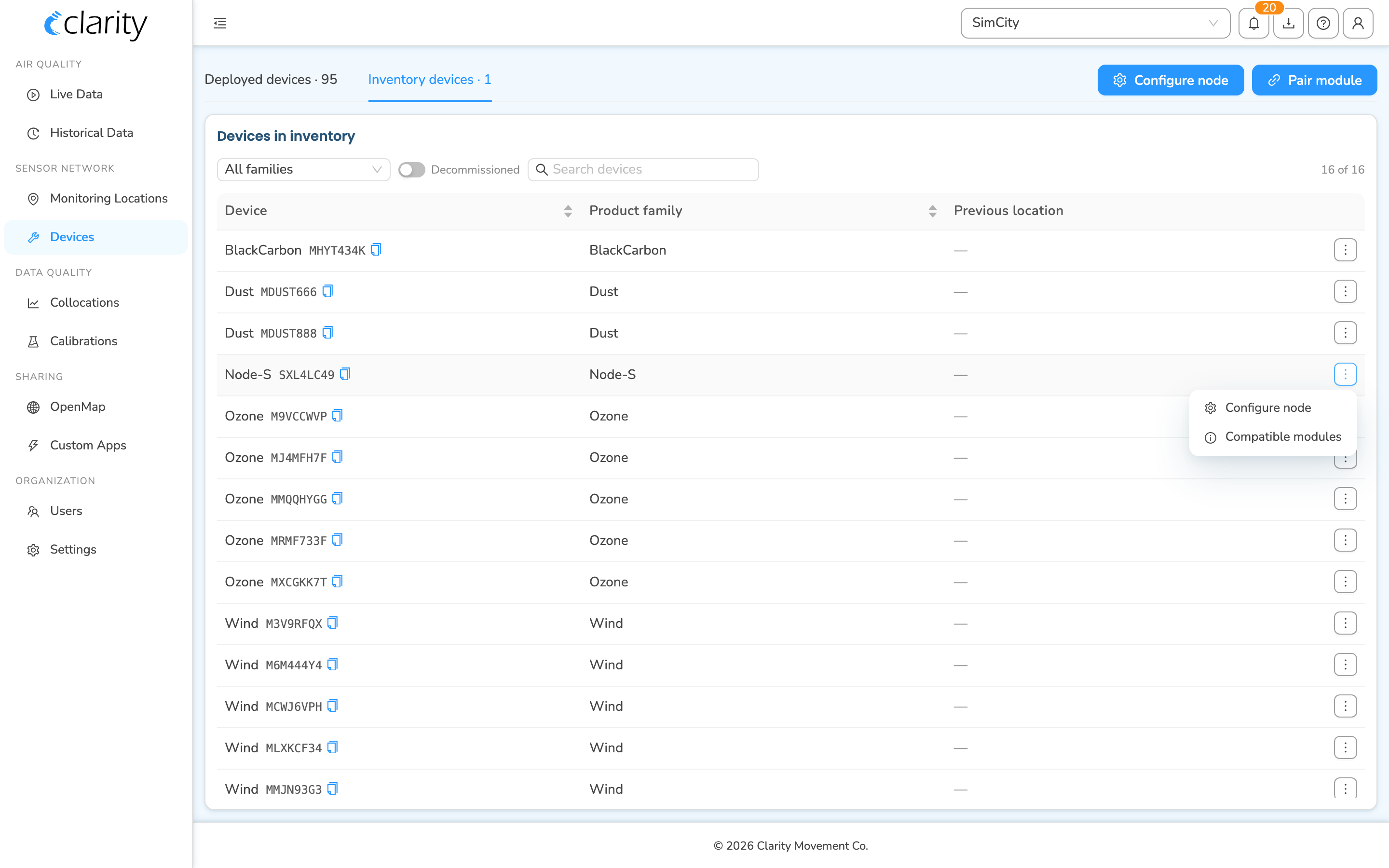
Task: Open the help question mark icon
Action: click(x=1323, y=23)
